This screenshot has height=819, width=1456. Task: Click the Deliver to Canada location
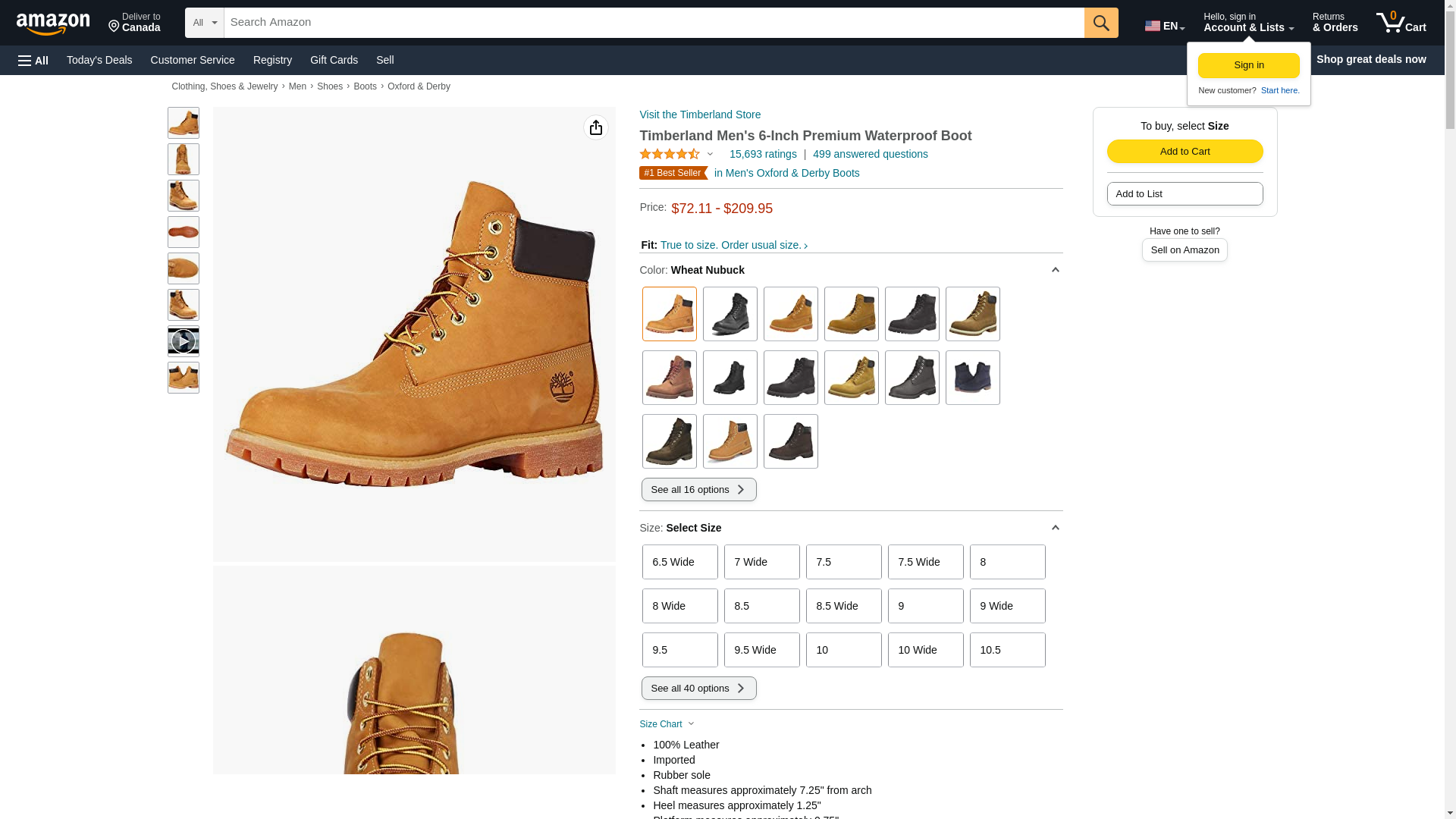click(x=134, y=23)
